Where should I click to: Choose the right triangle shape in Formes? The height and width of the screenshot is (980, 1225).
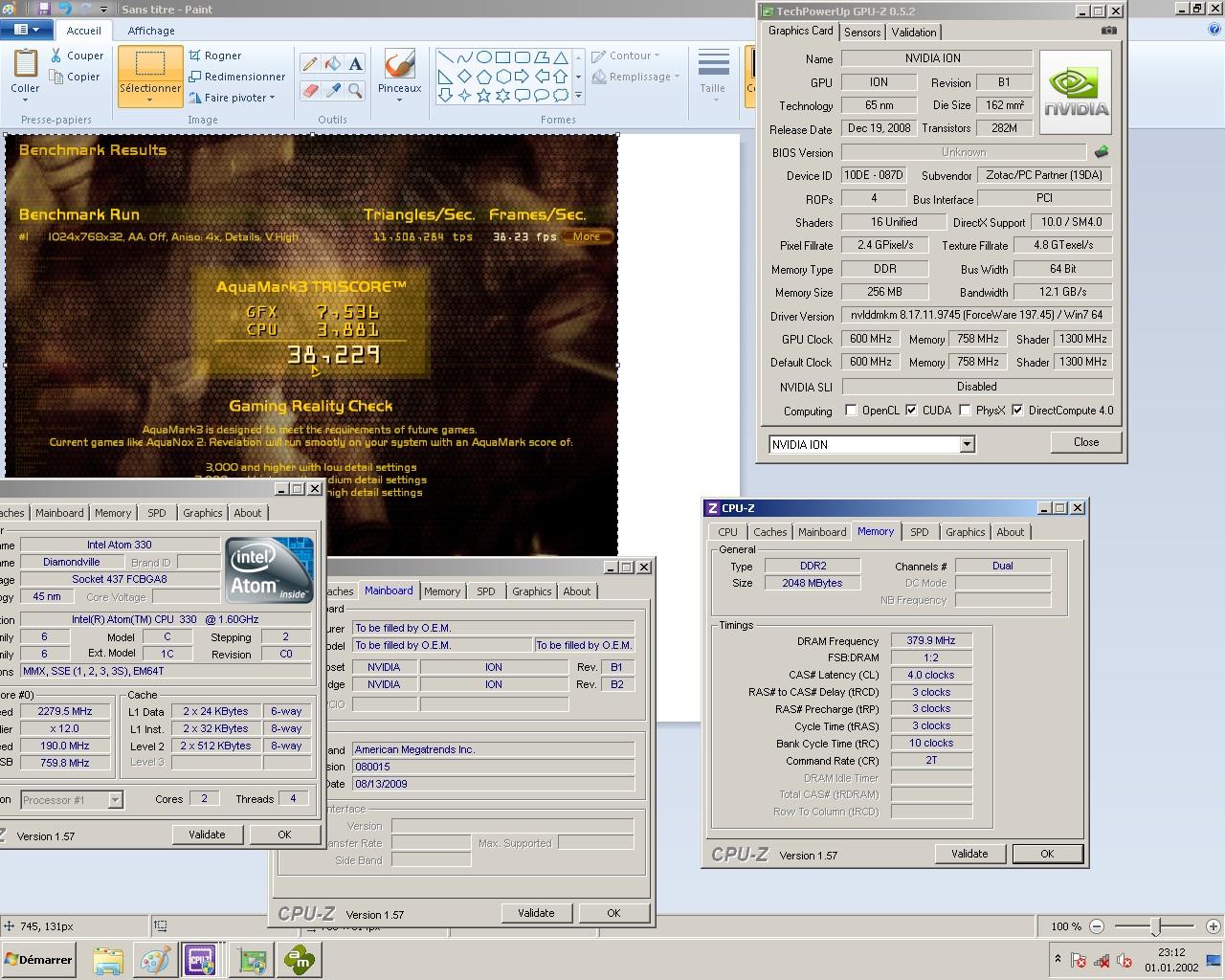[445, 76]
